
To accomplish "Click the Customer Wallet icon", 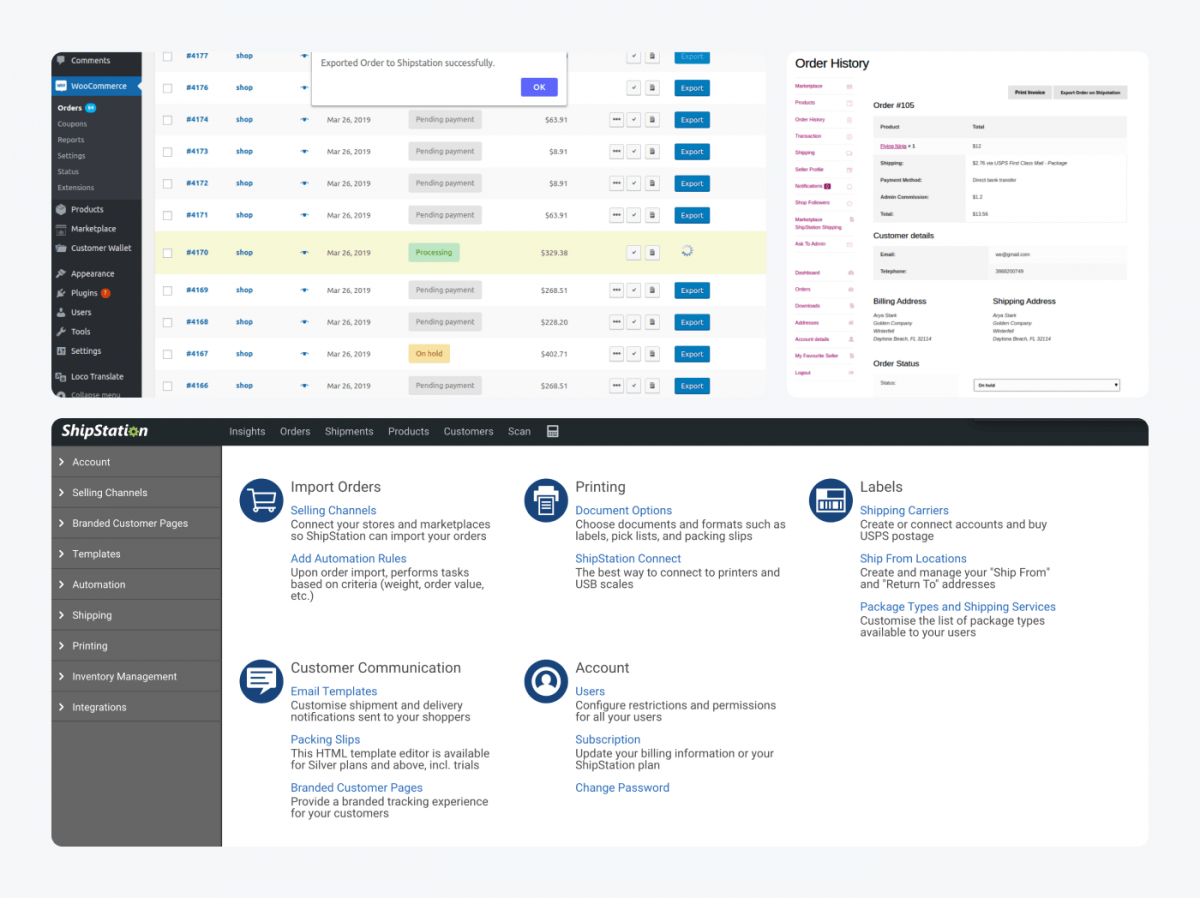I will pyautogui.click(x=61, y=248).
